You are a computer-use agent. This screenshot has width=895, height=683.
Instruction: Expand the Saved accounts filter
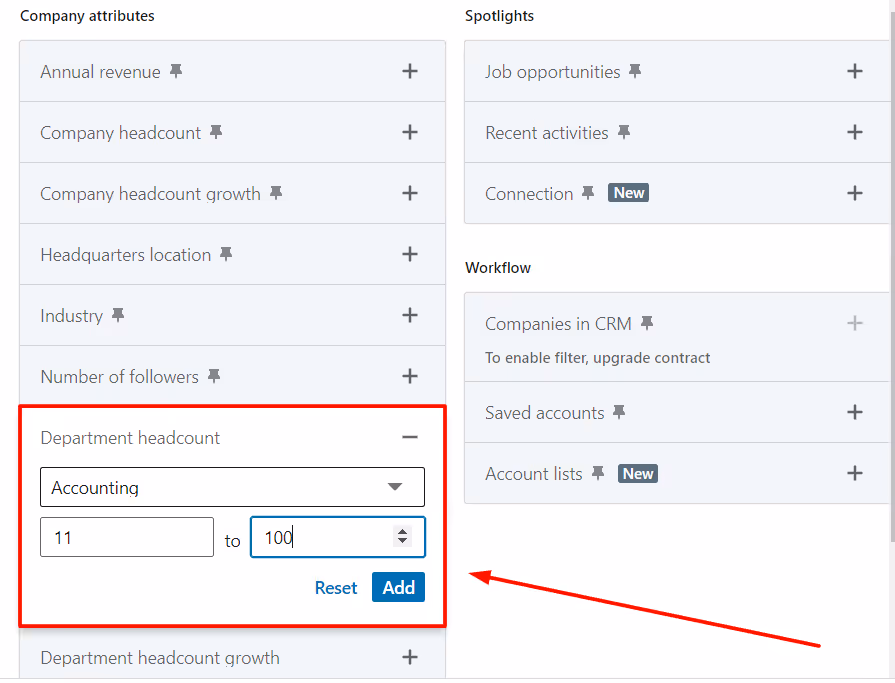click(855, 412)
